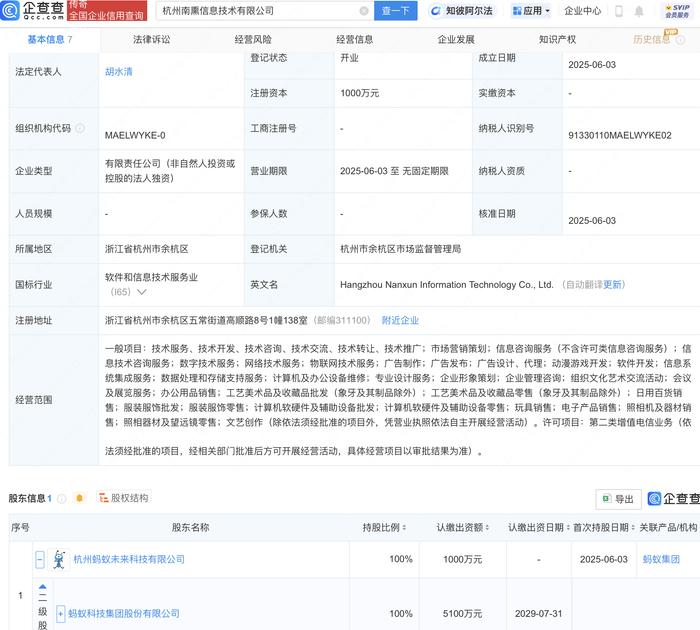The image size is (700, 630).
Task: Switch to the 法律诉讼 tab
Action: (x=151, y=40)
